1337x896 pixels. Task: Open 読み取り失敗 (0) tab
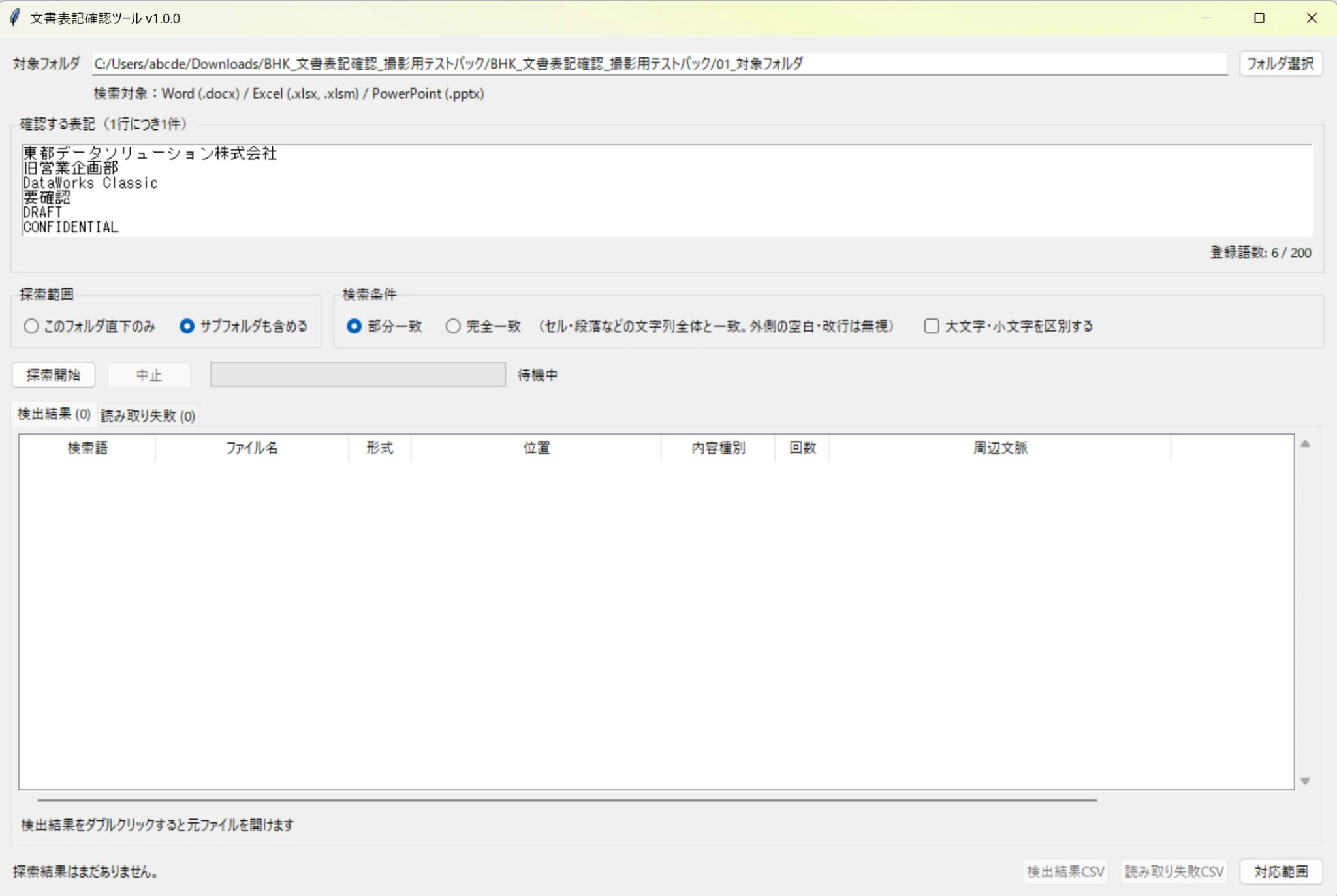[148, 416]
